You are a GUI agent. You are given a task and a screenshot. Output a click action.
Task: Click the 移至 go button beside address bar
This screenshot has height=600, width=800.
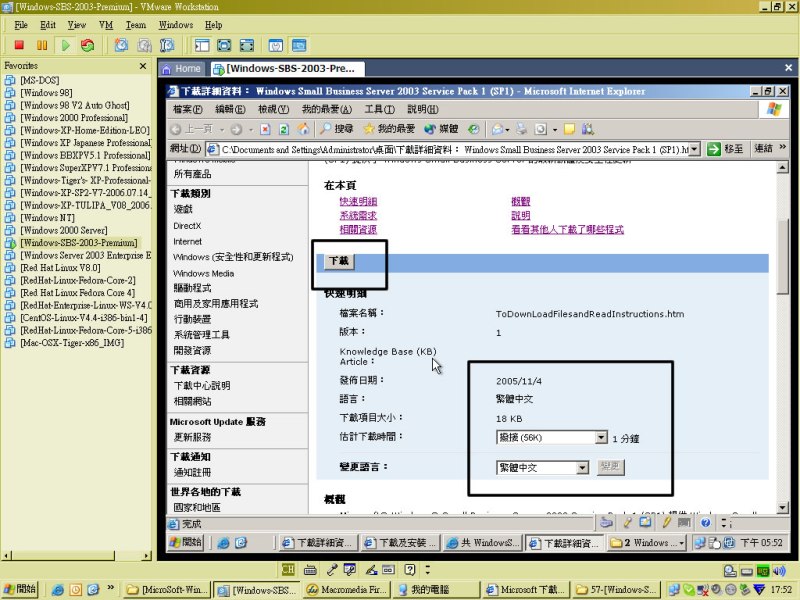pos(726,149)
